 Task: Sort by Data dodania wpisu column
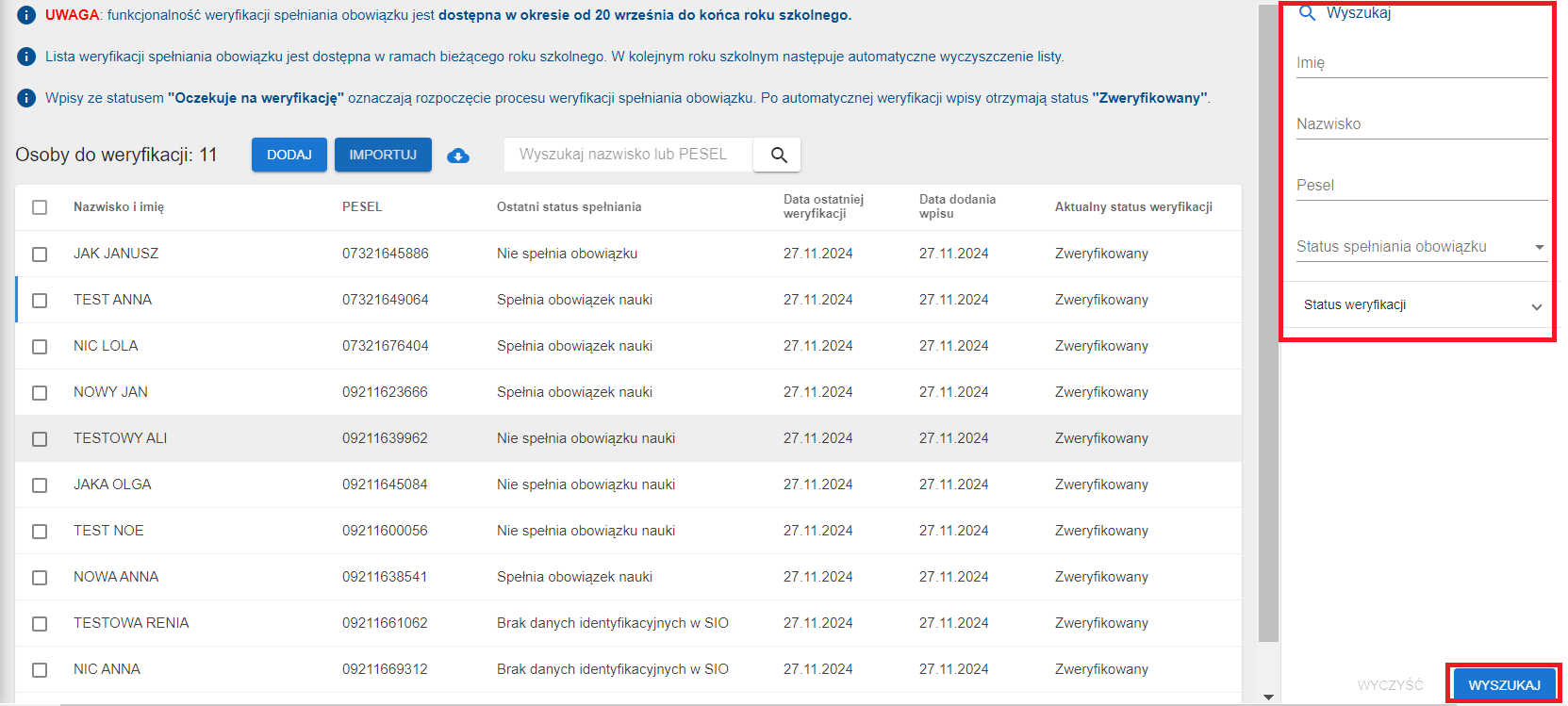coord(957,206)
